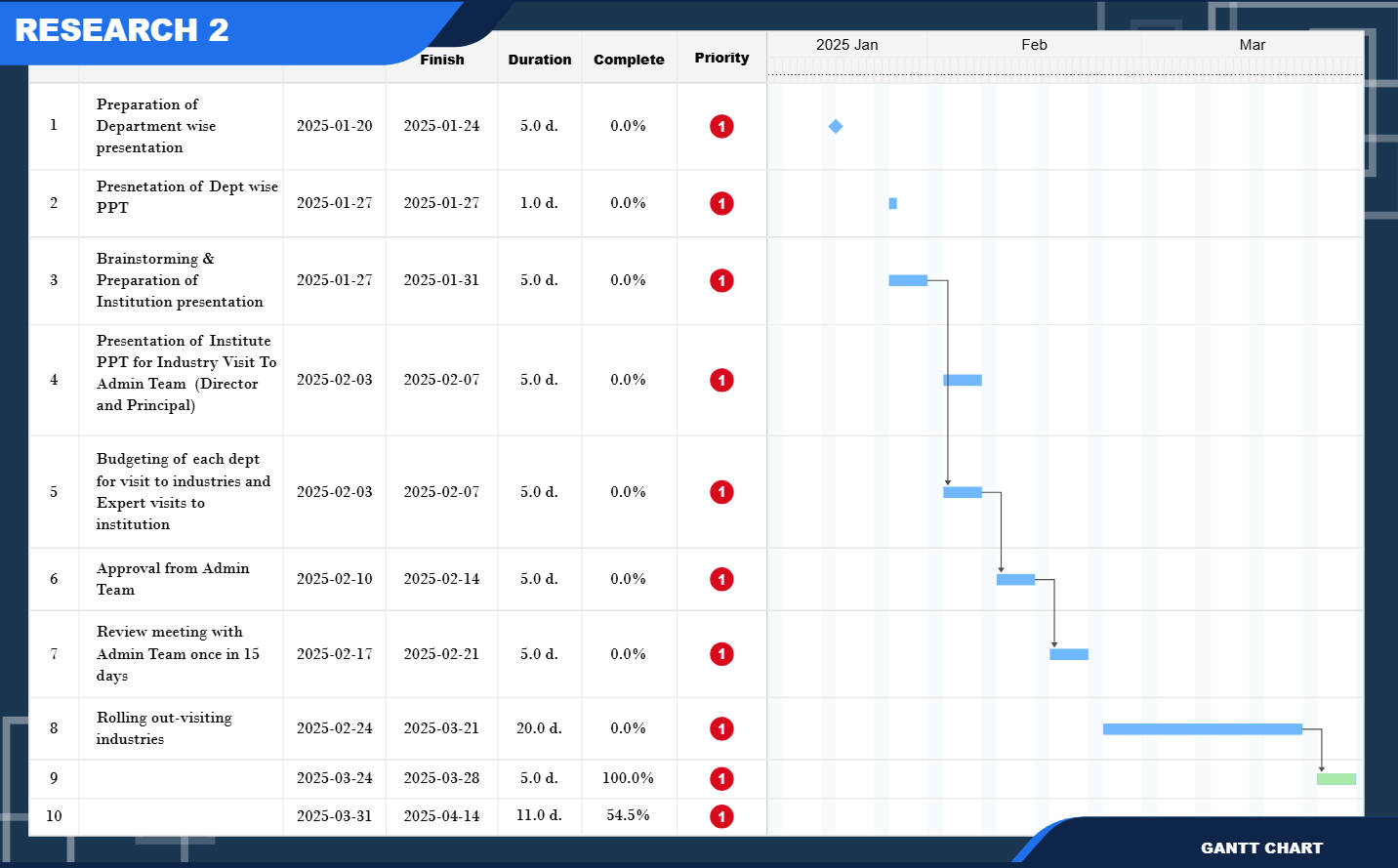The width and height of the screenshot is (1398, 868).
Task: Select the Priority column header
Action: click(721, 59)
